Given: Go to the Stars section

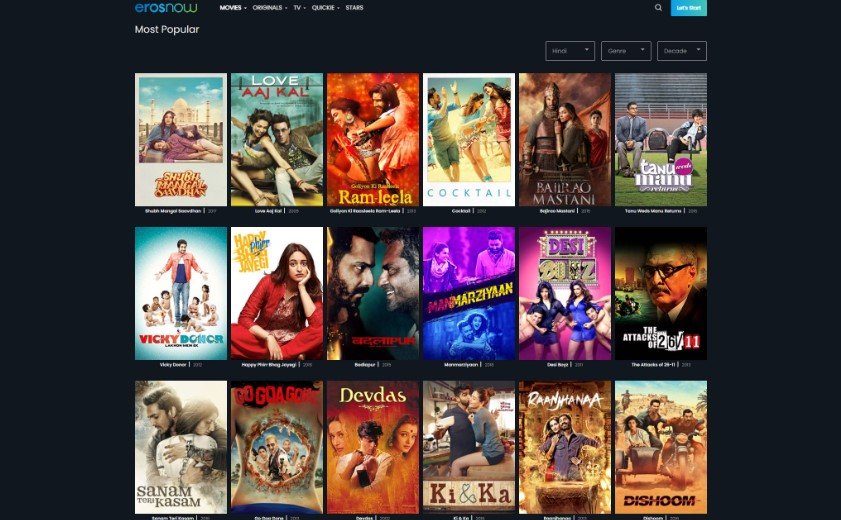Looking at the screenshot, I should point(354,8).
